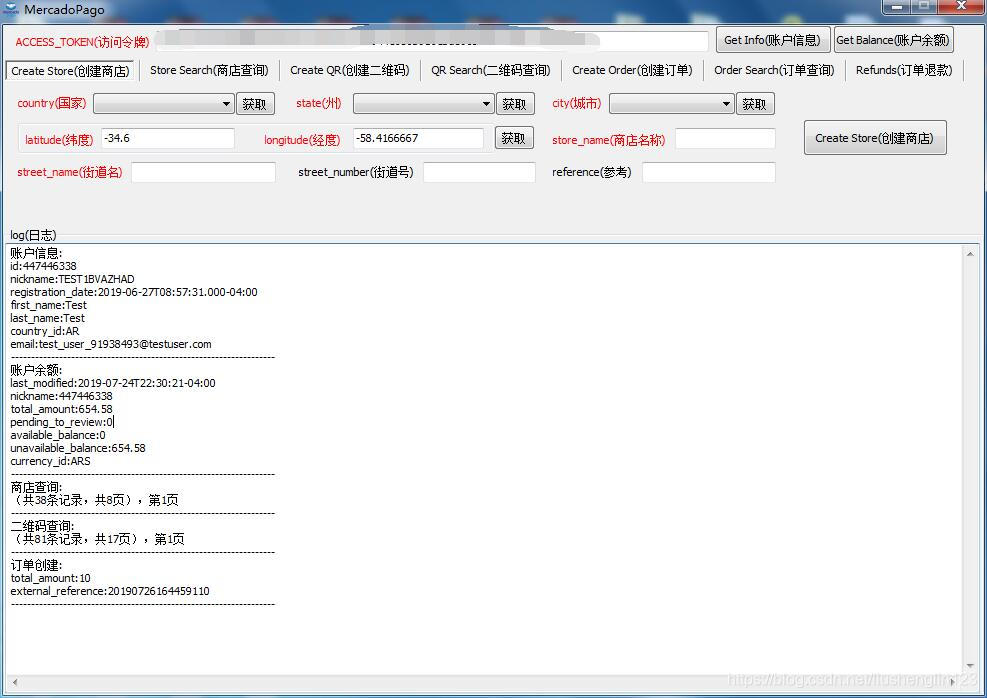Click the large Create Store(创建商店) button

click(x=875, y=138)
